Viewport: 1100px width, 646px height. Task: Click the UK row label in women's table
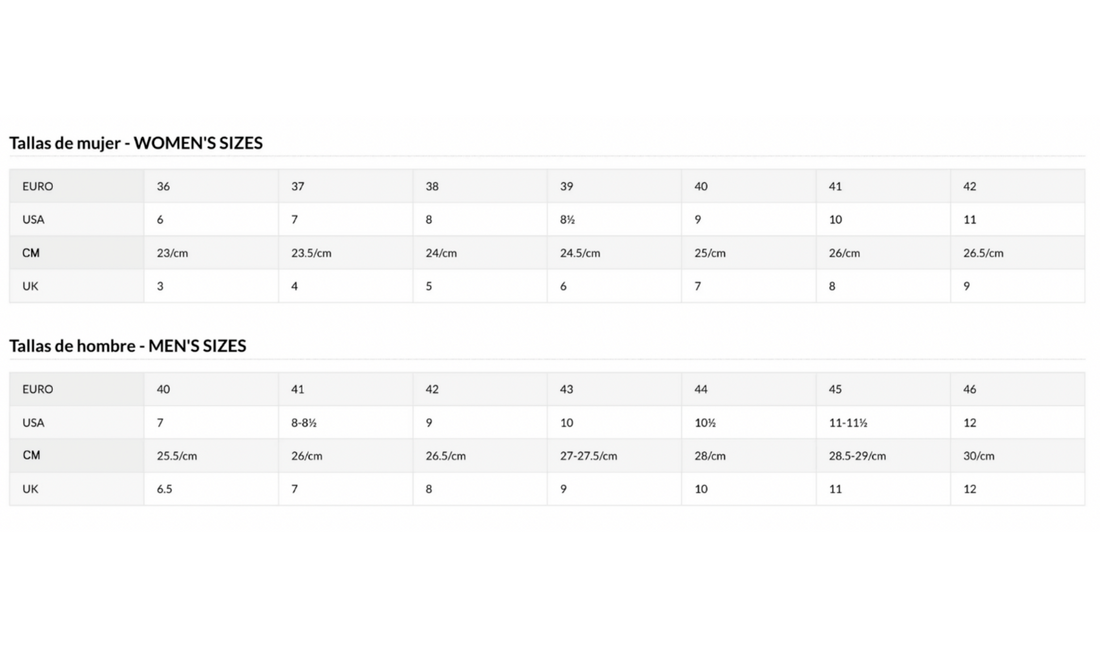30,286
